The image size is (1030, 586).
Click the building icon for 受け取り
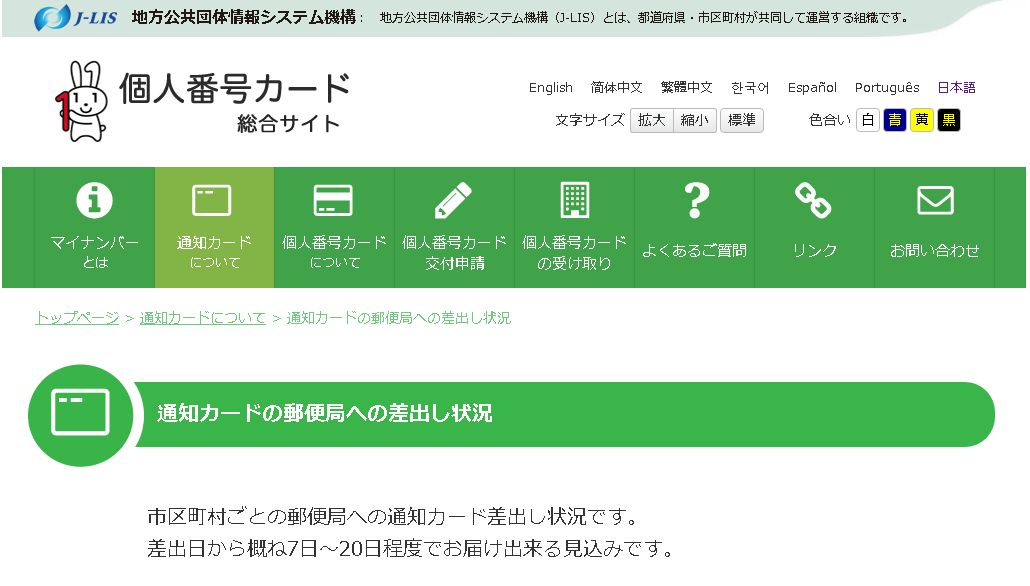click(575, 200)
